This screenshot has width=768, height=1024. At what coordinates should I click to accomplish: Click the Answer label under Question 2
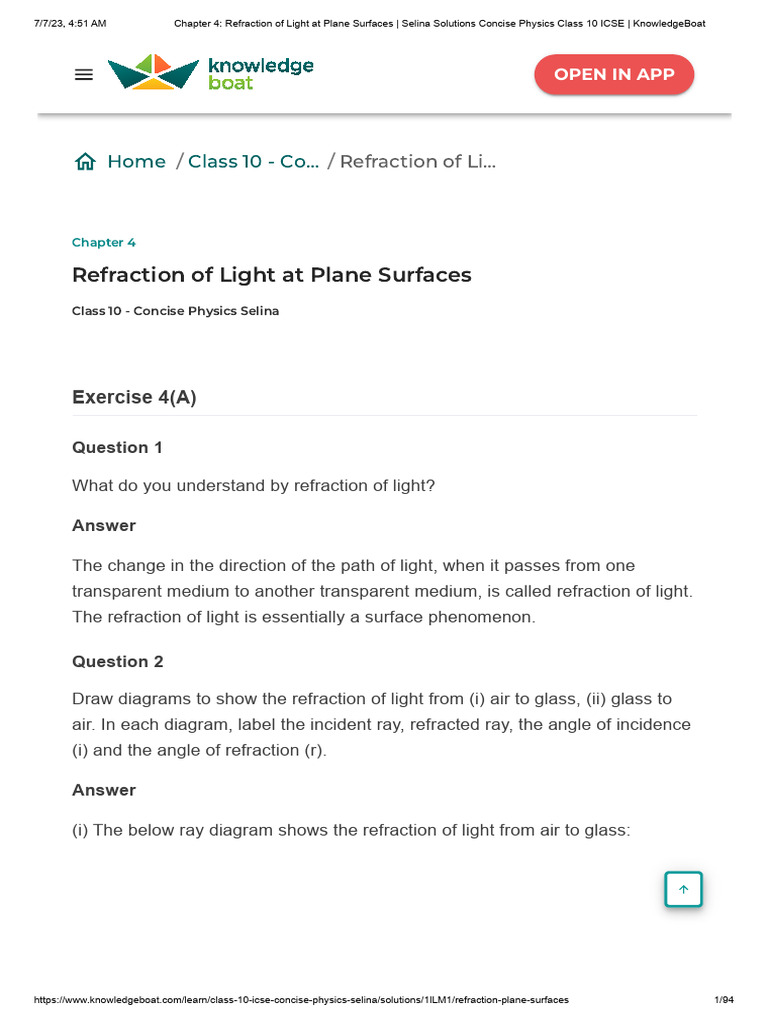coord(104,790)
